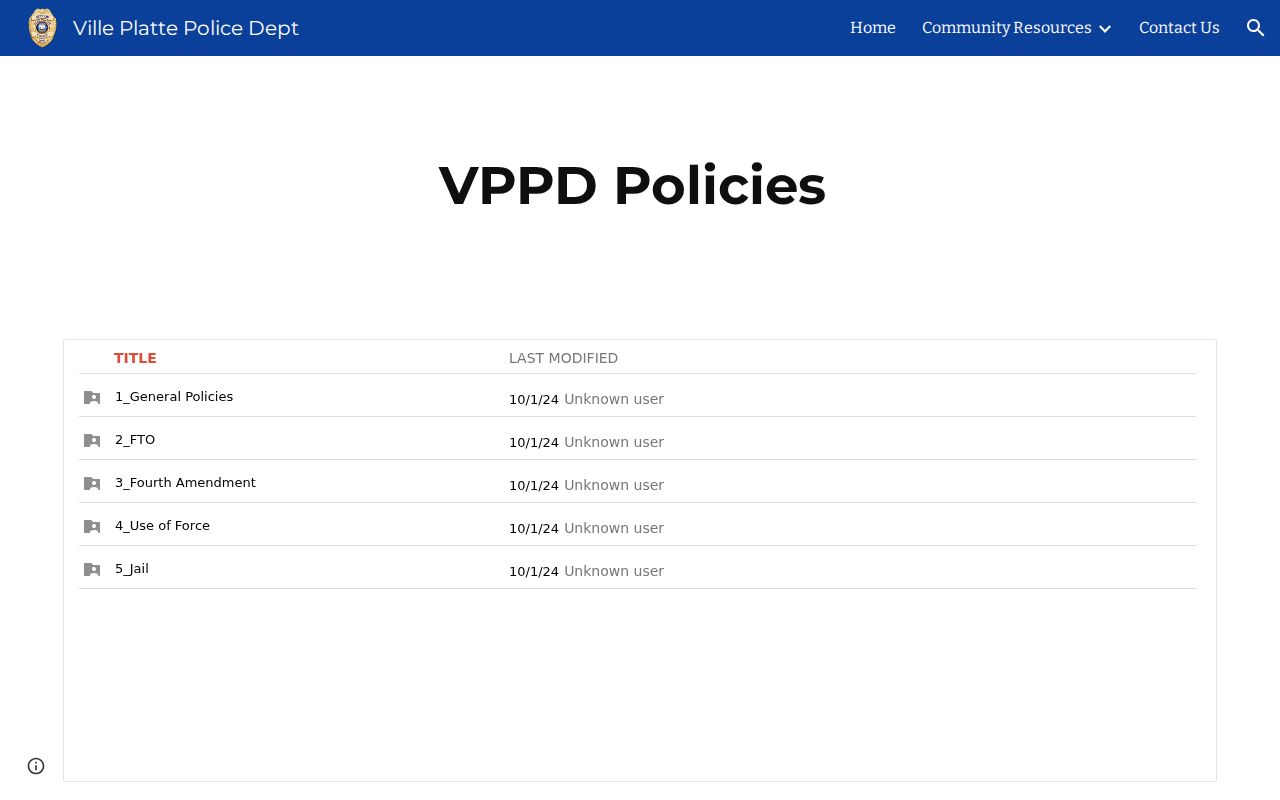
Task: Click folder icon beside 1_General Policies
Action: [x=92, y=398]
